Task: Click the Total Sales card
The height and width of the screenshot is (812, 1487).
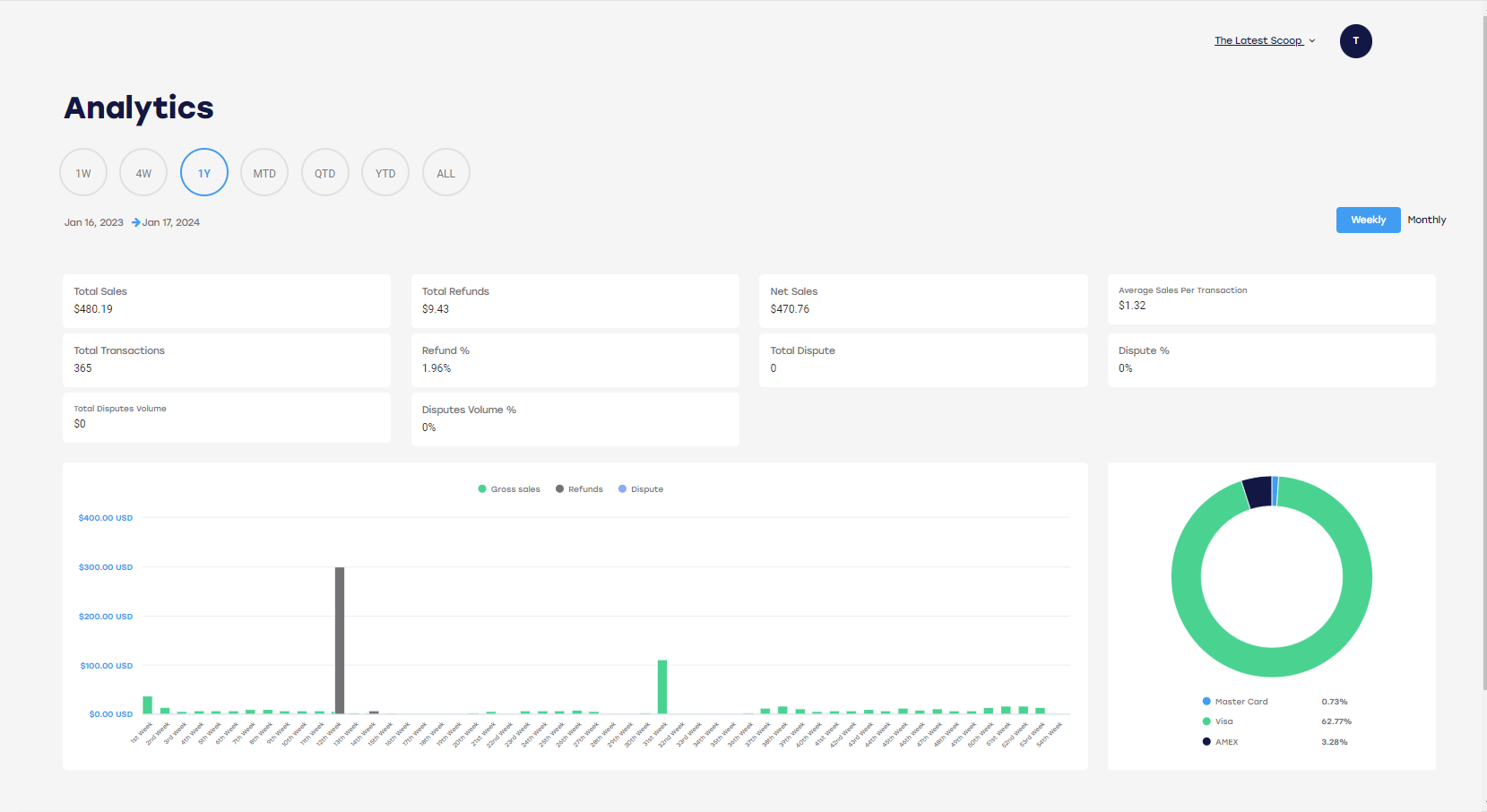Action: (227, 301)
